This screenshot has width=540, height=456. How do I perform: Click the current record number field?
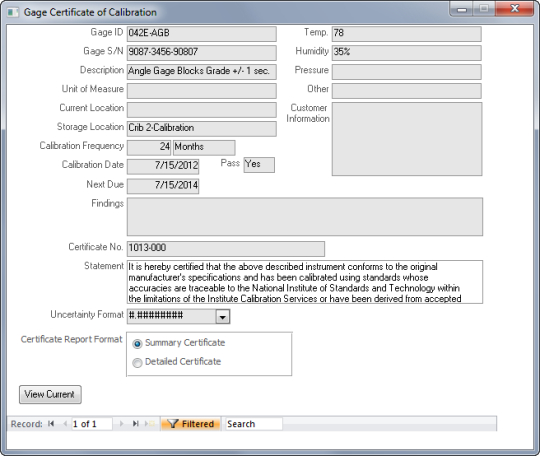pyautogui.click(x=92, y=424)
